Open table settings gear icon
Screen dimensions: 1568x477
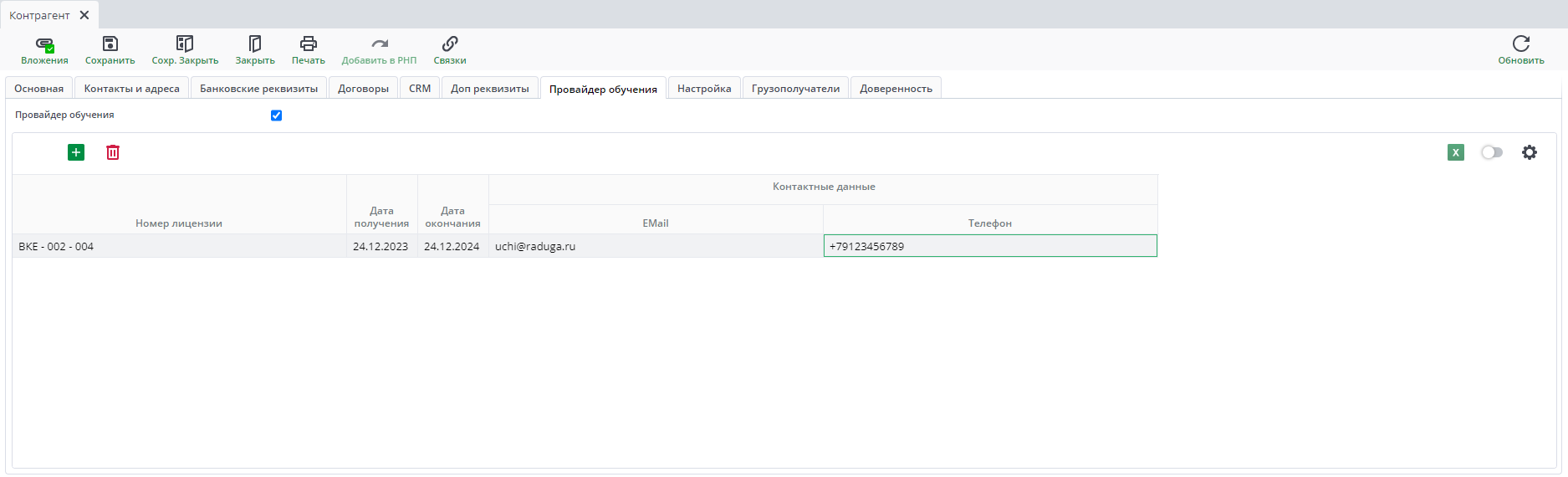click(x=1529, y=152)
